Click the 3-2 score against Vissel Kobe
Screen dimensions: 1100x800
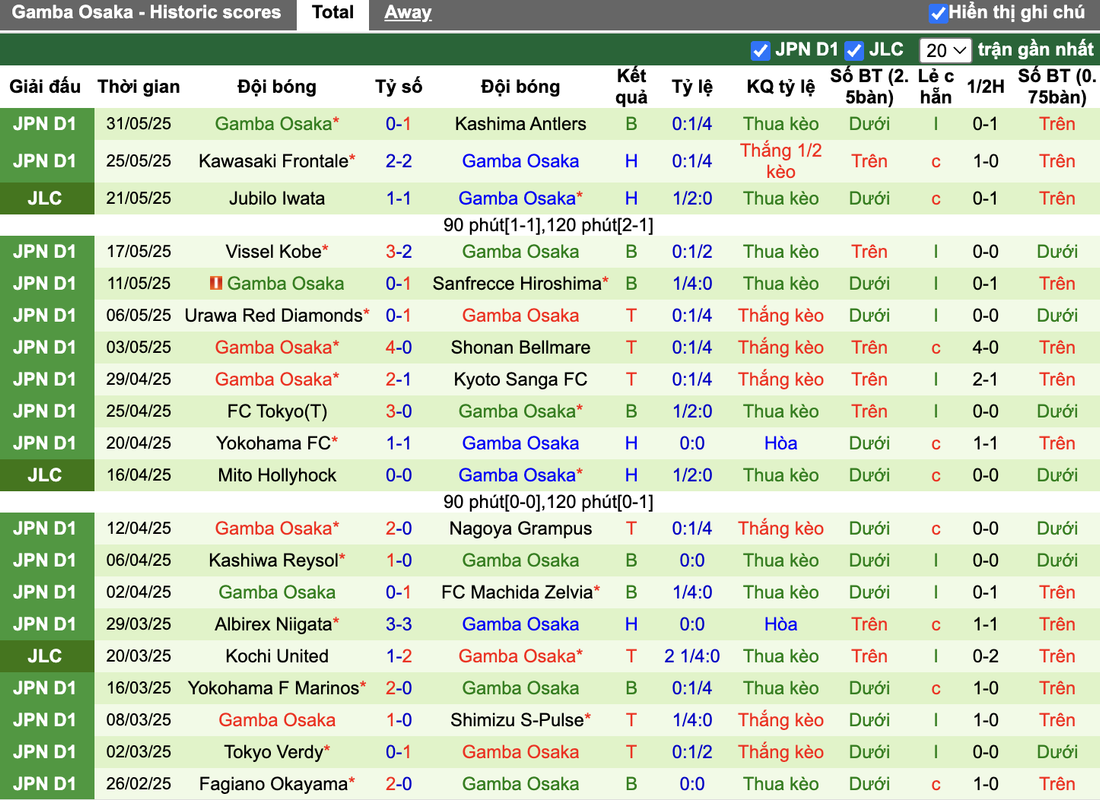398,251
